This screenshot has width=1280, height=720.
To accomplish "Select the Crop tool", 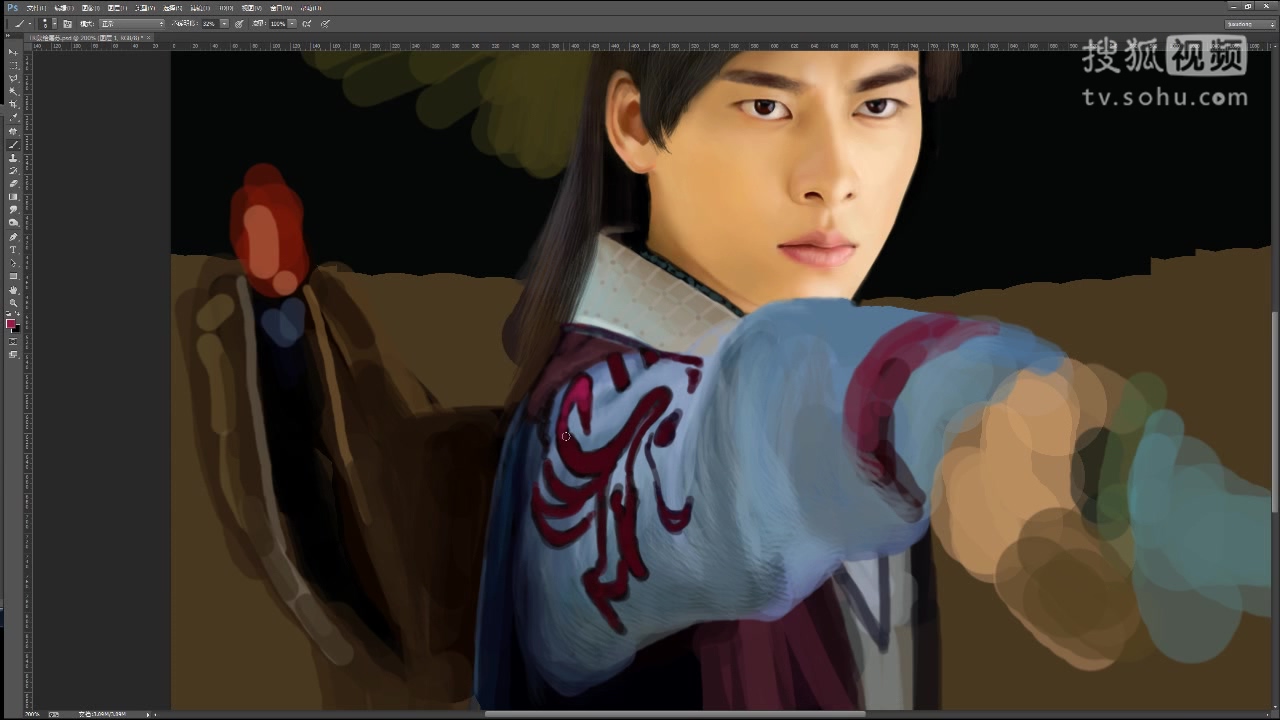I will pyautogui.click(x=13, y=103).
